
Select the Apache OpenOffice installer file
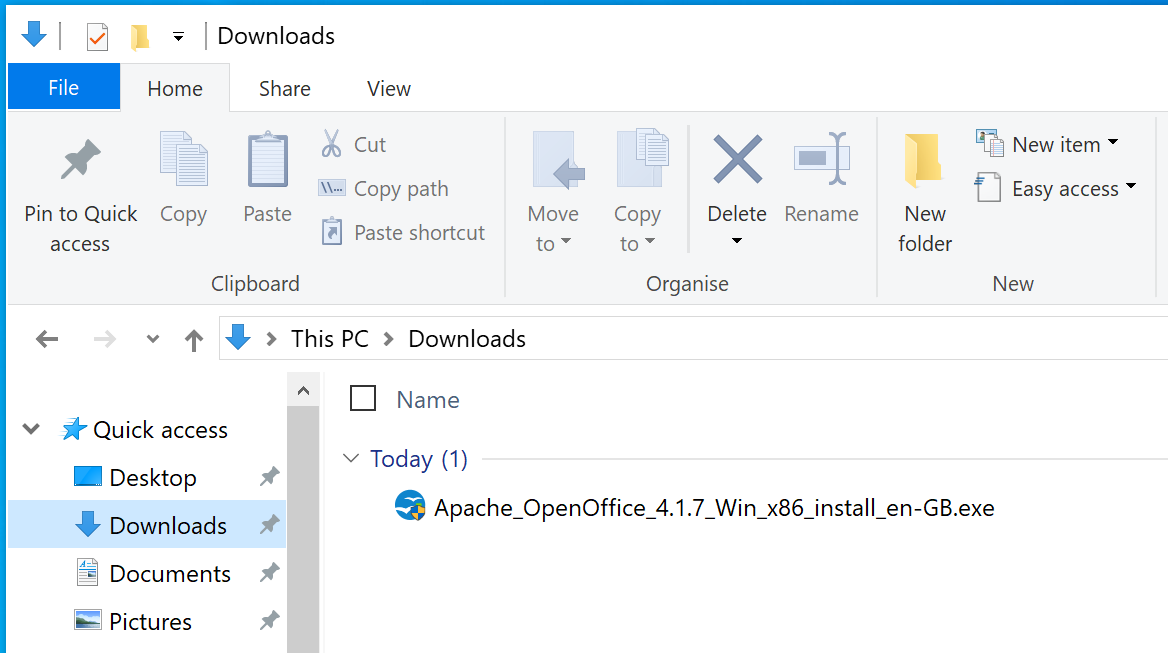[x=713, y=508]
